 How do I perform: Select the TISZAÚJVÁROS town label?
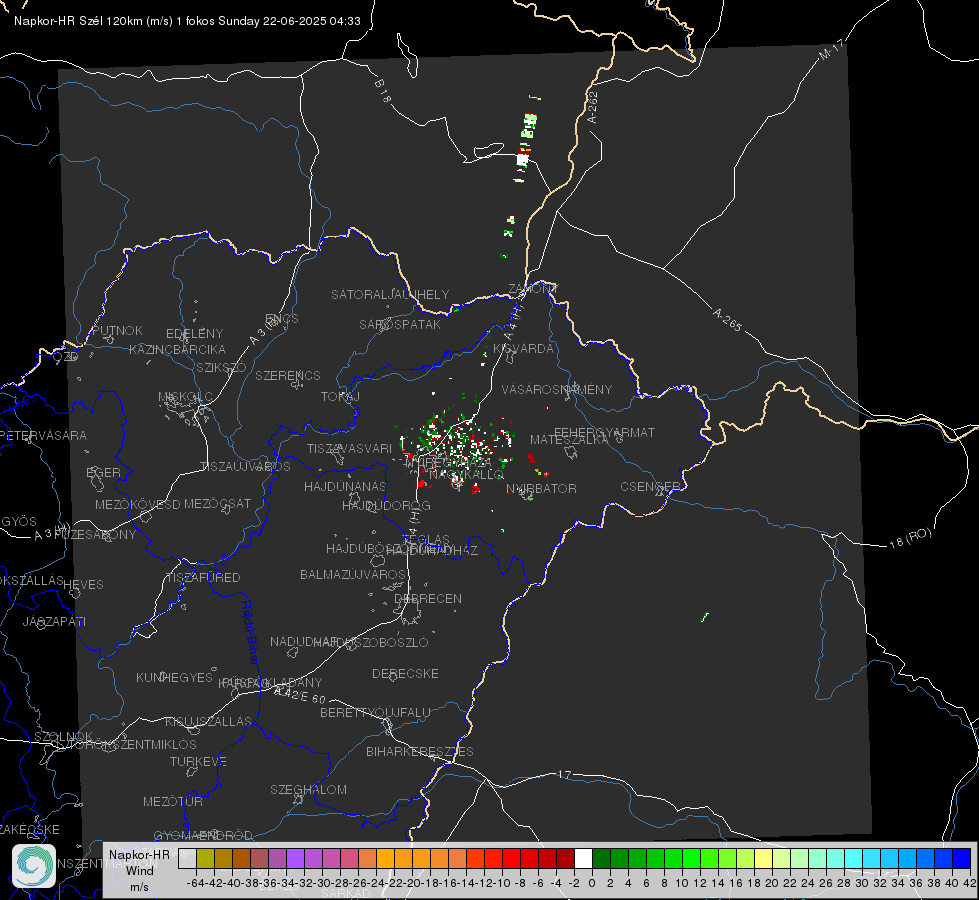point(245,467)
